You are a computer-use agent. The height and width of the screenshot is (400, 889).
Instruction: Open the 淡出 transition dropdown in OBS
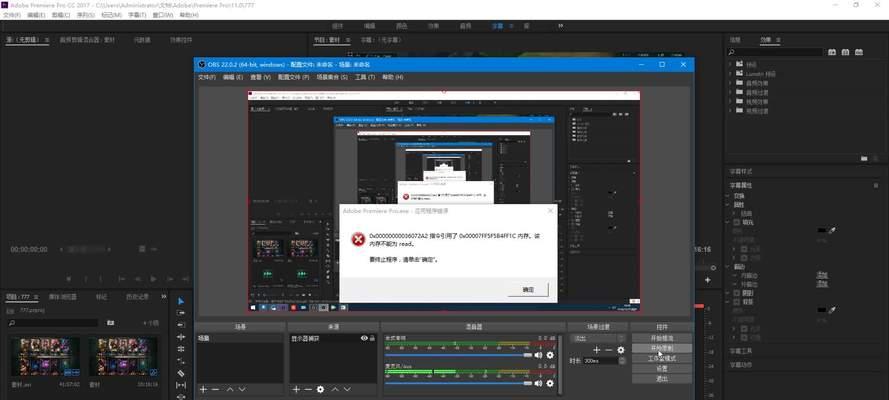click(598, 338)
